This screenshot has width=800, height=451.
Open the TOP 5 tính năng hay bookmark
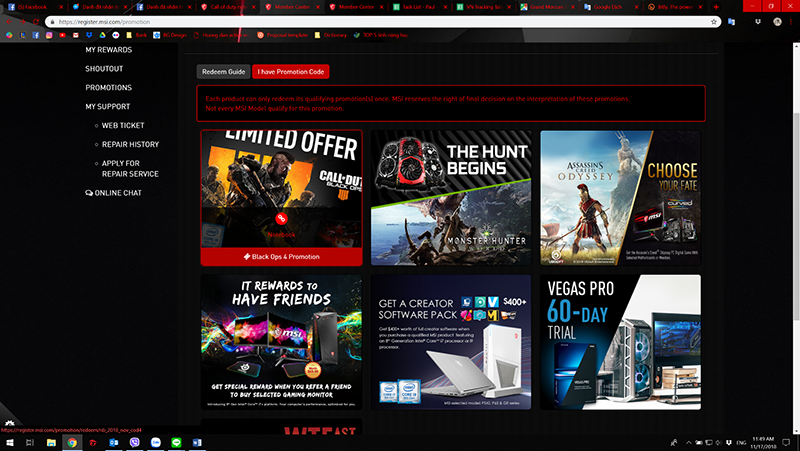[x=381, y=35]
